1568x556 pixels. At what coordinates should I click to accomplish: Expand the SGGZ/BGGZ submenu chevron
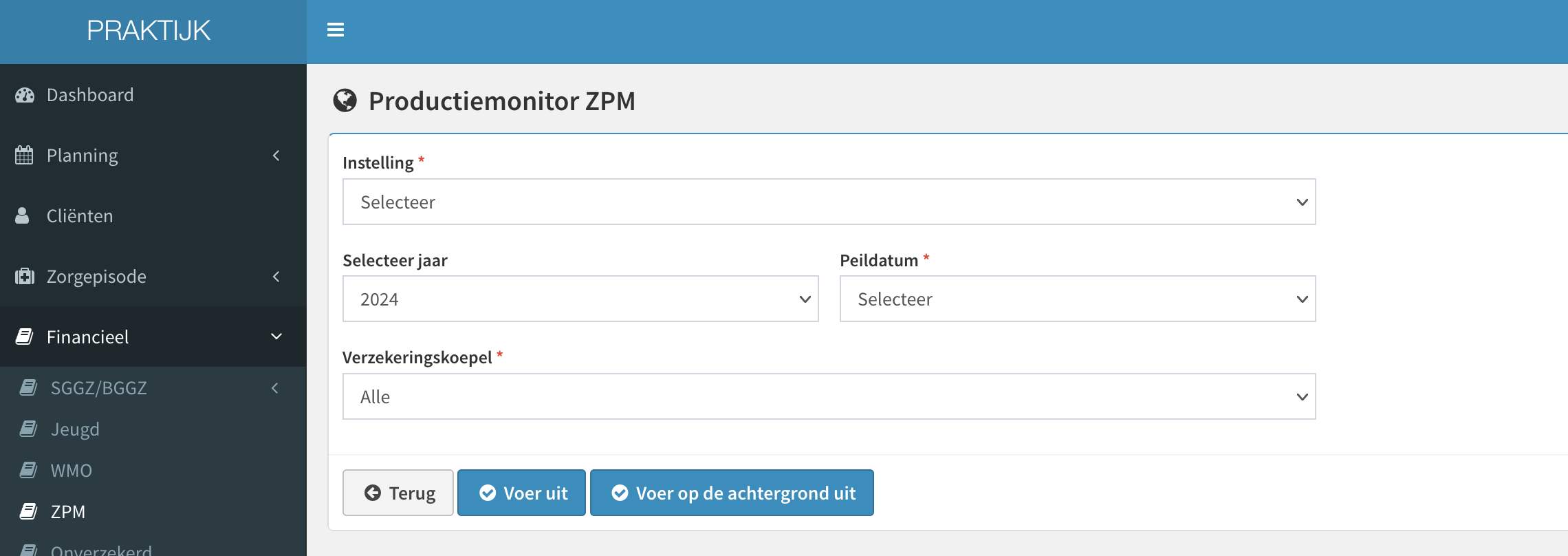click(275, 388)
